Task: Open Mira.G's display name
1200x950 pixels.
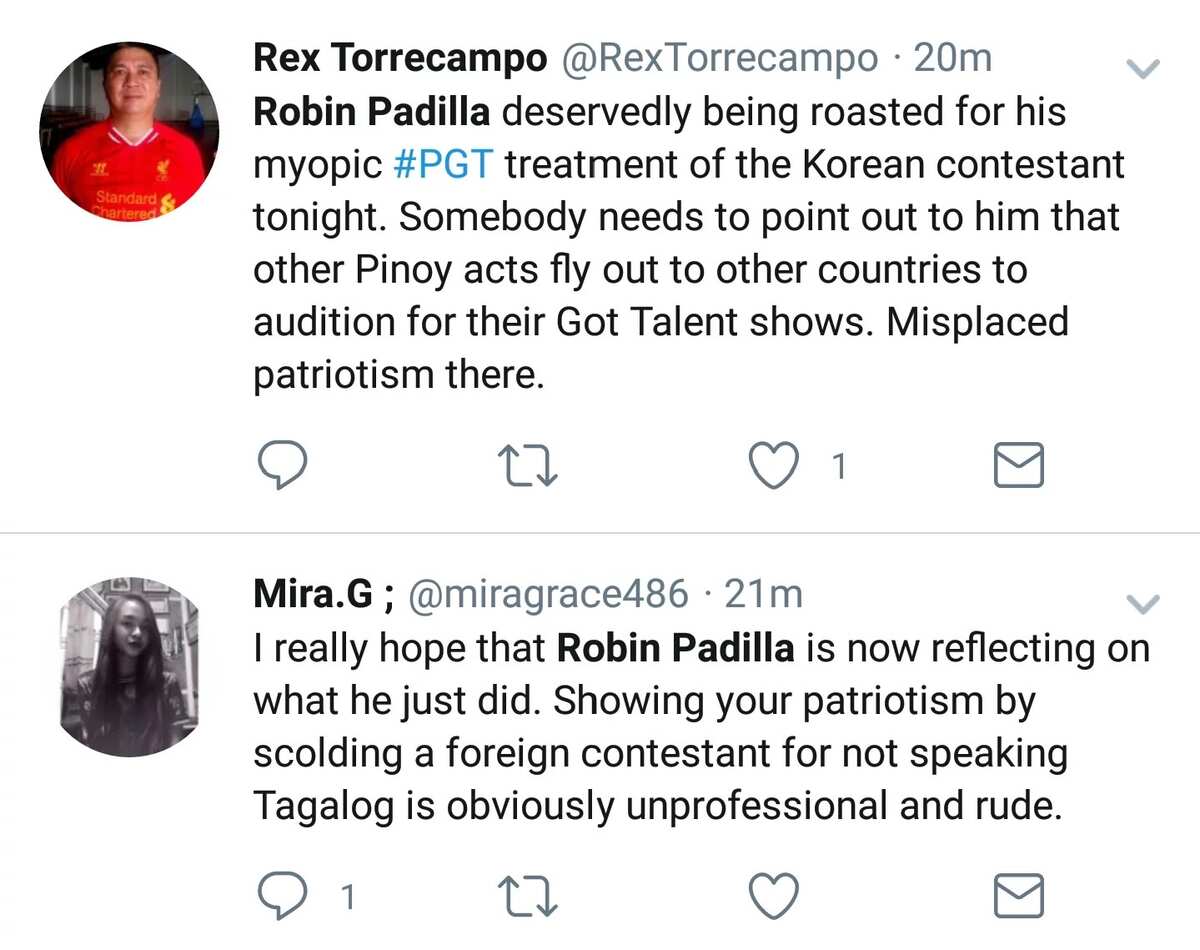Action: pyautogui.click(x=325, y=595)
